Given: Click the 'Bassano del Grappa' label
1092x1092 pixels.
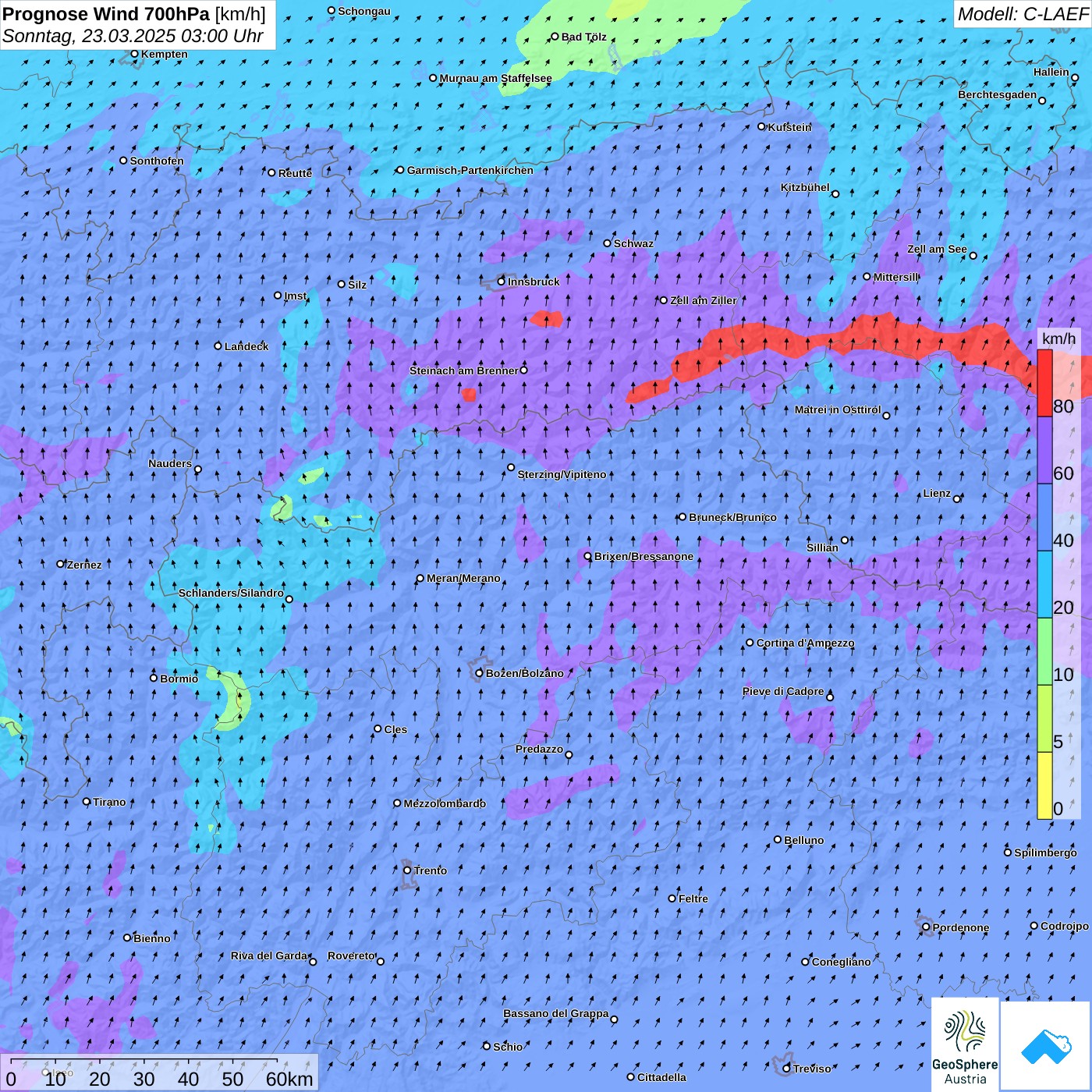Looking at the screenshot, I should tap(556, 1013).
